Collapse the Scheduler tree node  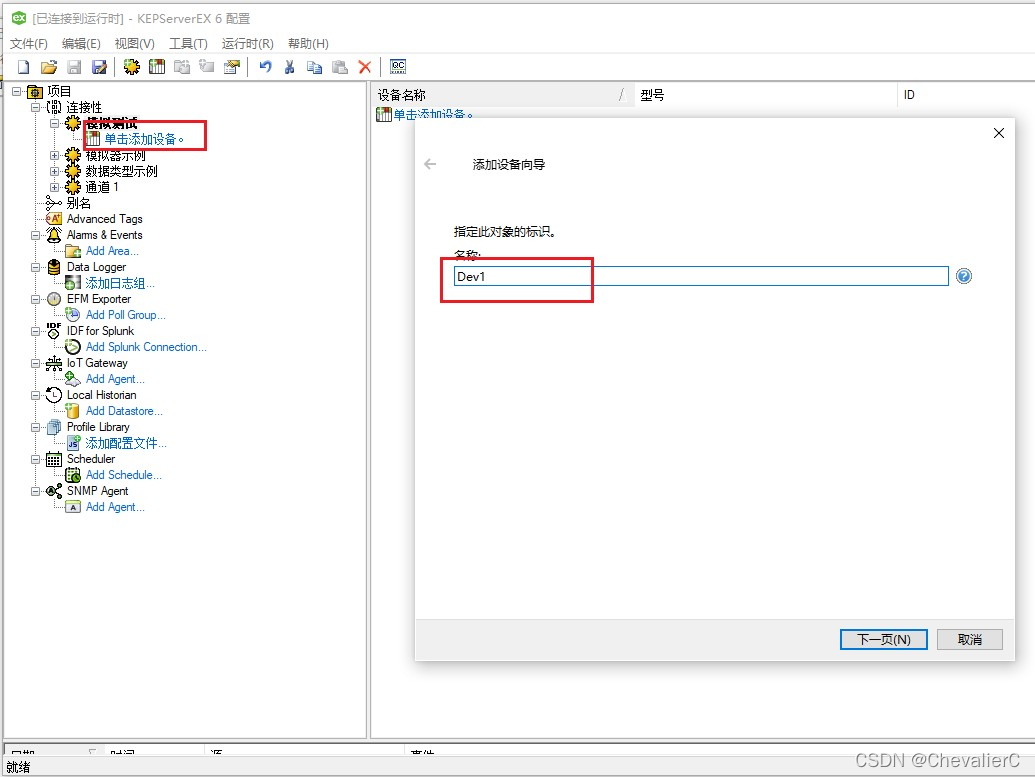36,459
